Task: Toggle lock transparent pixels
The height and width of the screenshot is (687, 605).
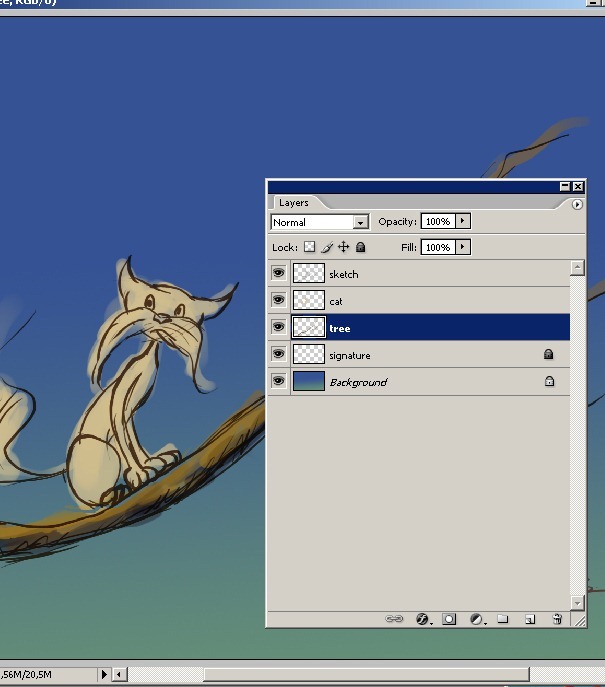Action: (309, 247)
